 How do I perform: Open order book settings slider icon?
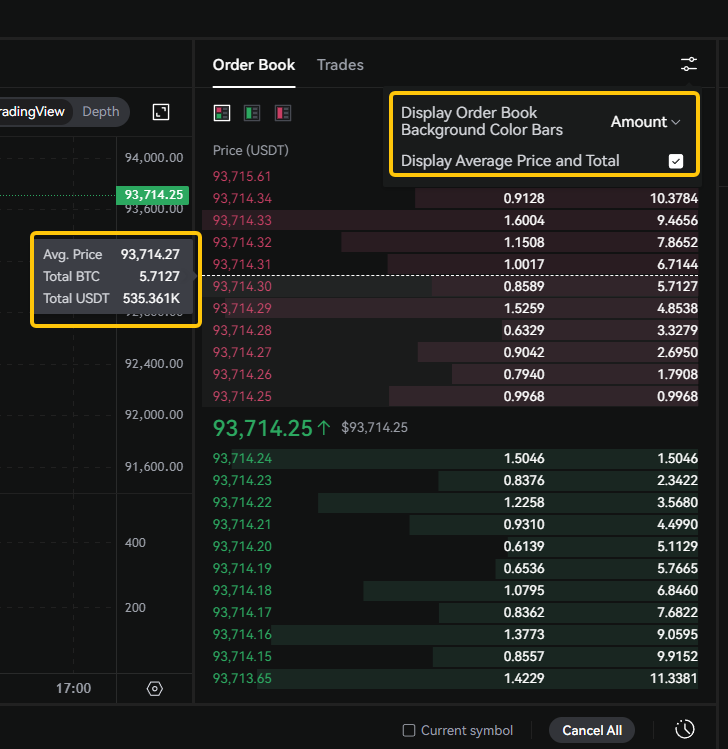click(x=689, y=65)
